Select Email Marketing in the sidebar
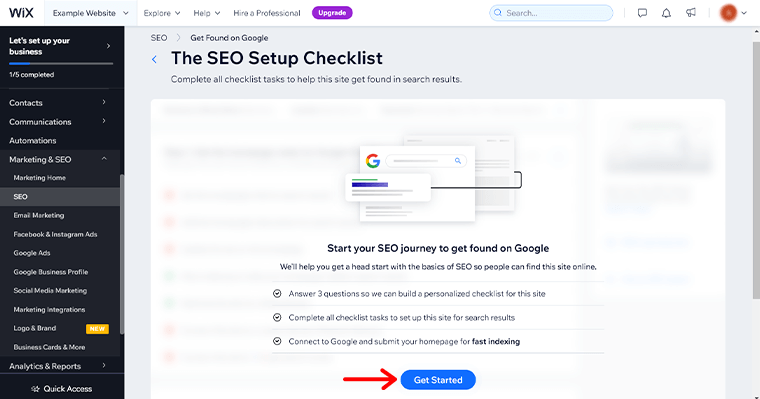Screen dimensions: 760x399 coord(39,215)
